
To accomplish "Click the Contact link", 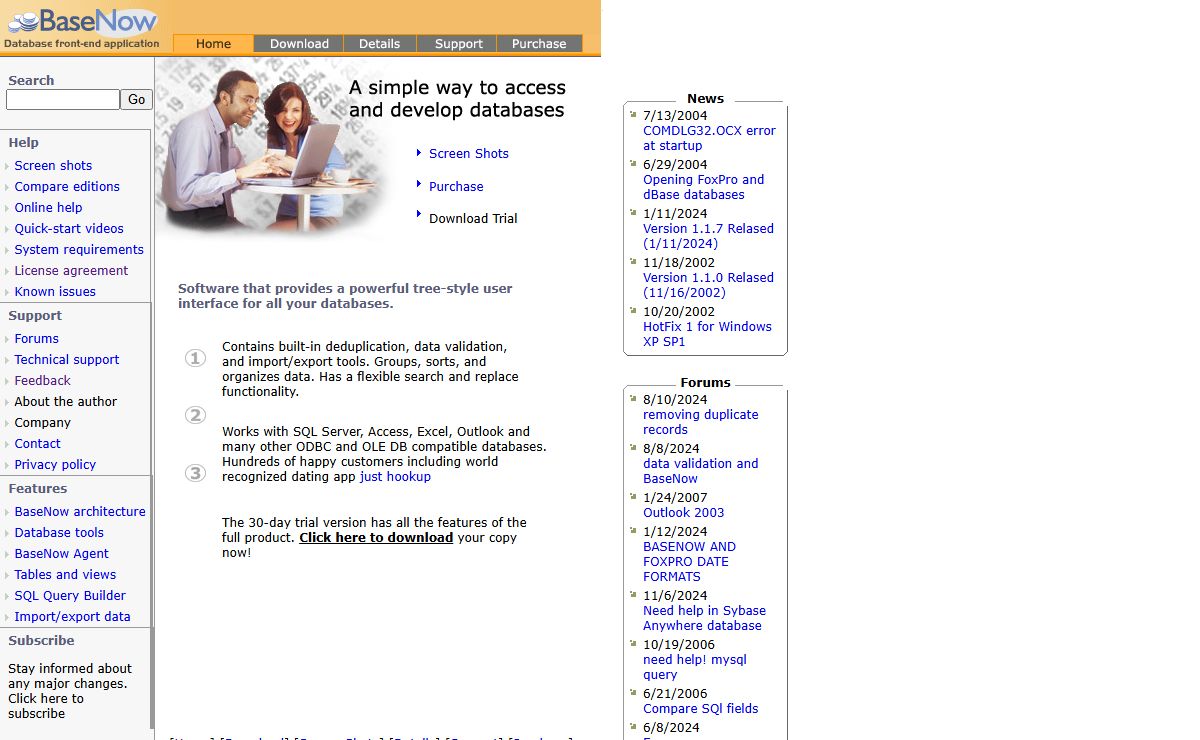I will (37, 444).
